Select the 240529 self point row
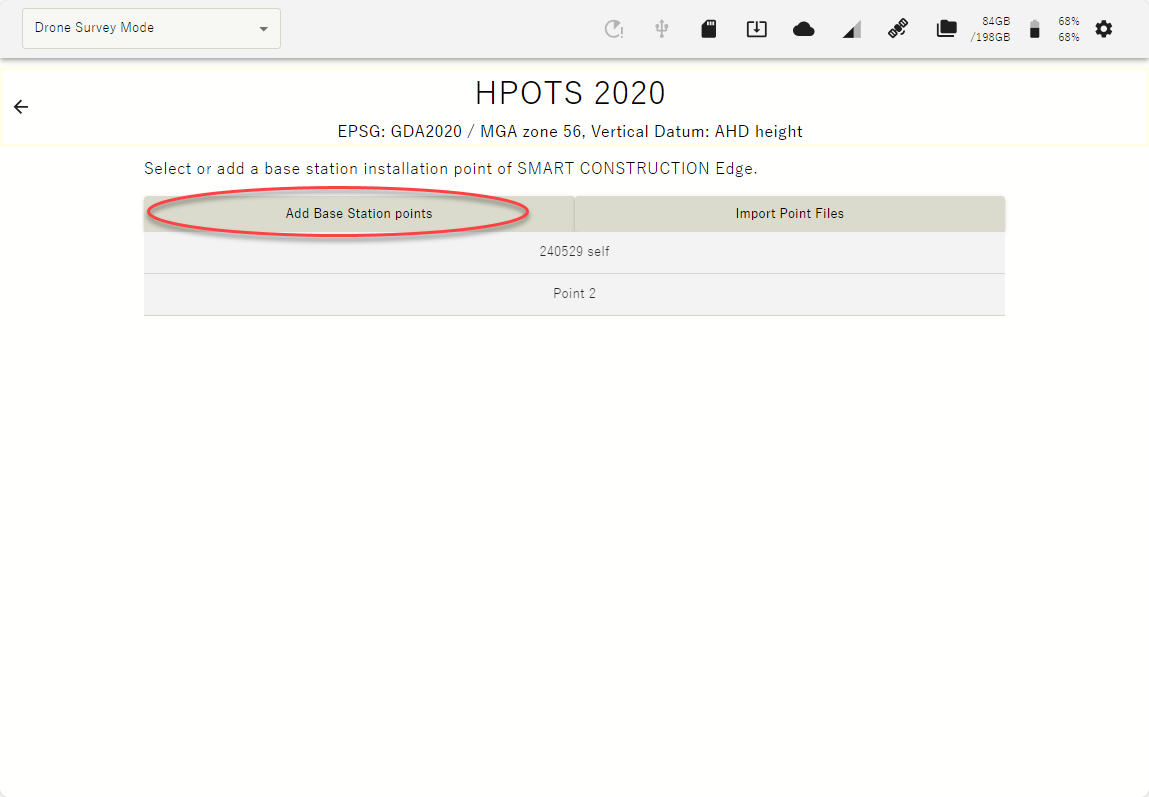The image size is (1149, 797). click(574, 252)
